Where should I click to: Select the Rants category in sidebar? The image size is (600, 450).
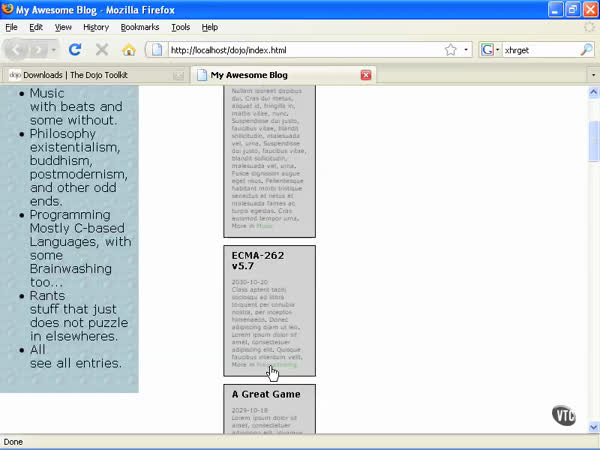point(47,296)
